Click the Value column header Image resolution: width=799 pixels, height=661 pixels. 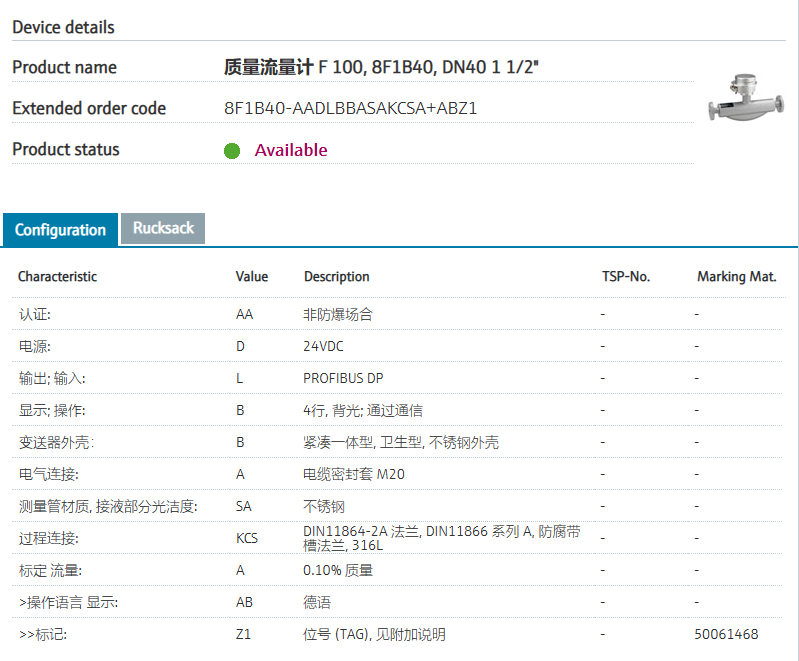252,276
